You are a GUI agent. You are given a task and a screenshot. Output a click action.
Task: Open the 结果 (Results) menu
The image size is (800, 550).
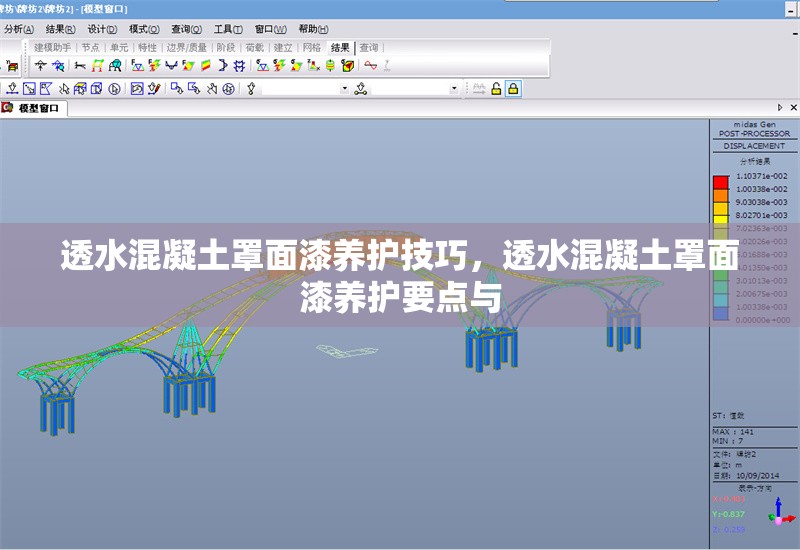60,29
